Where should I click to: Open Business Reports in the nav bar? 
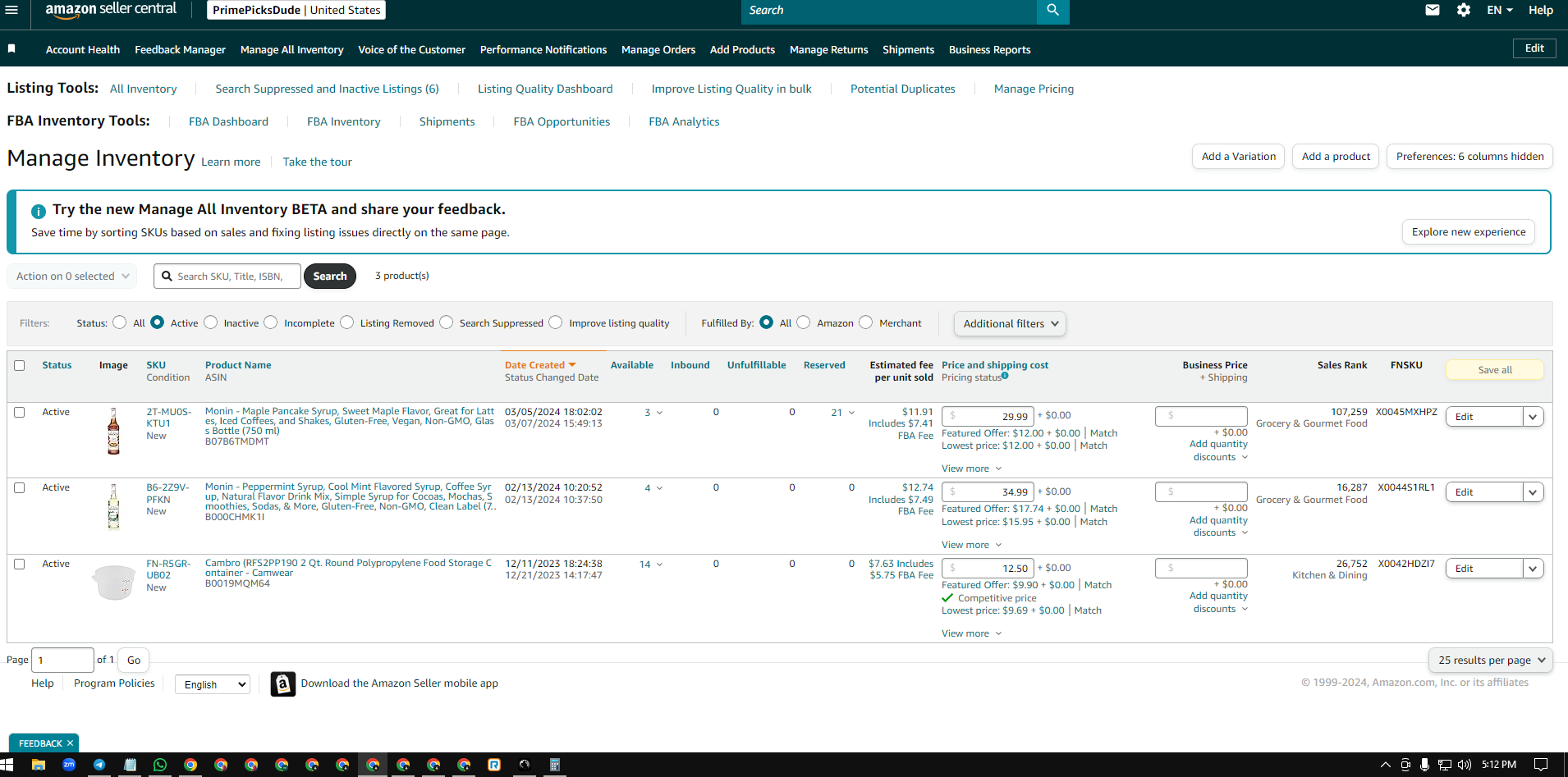[x=989, y=50]
